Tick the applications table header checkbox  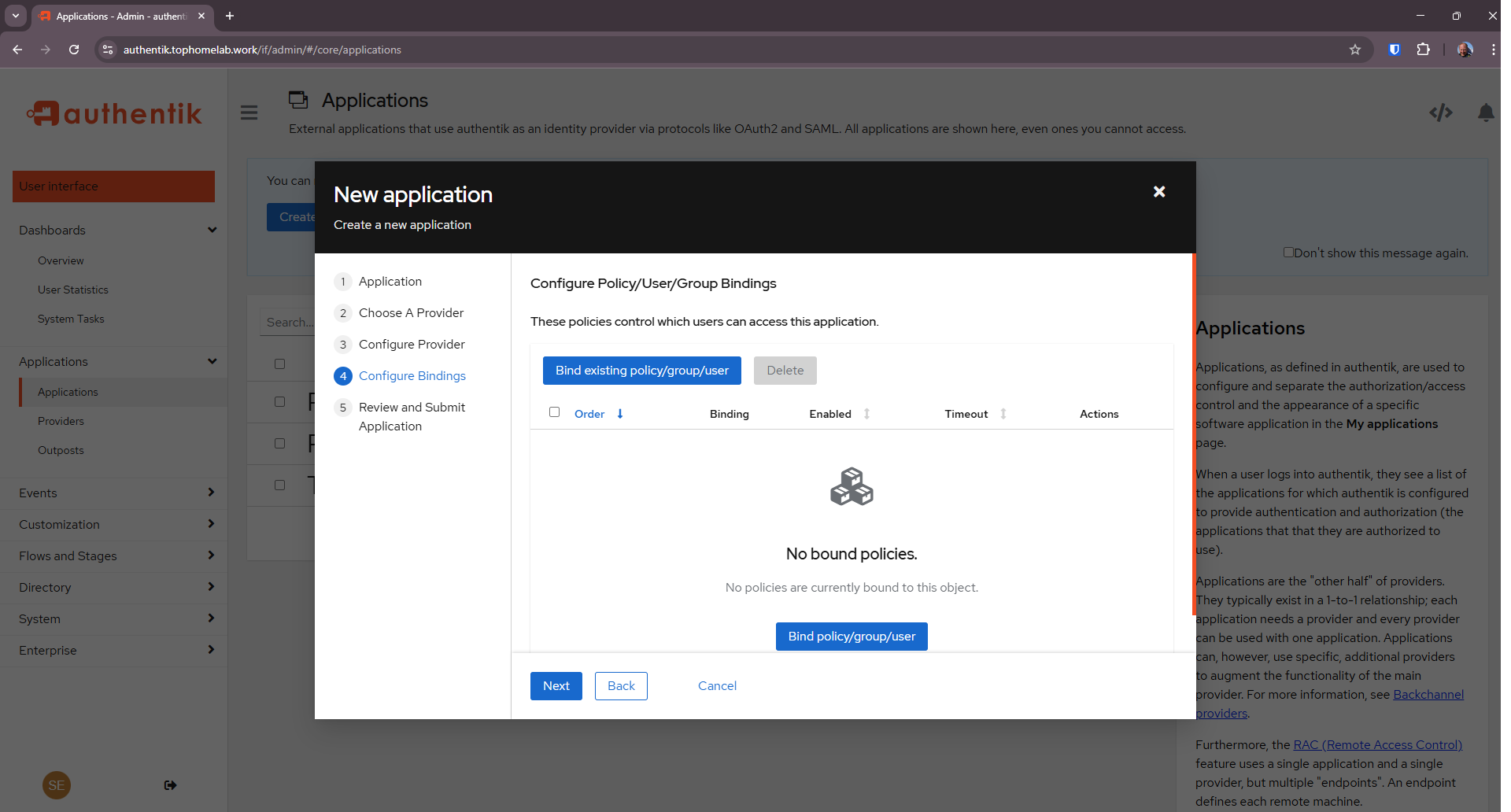279,364
